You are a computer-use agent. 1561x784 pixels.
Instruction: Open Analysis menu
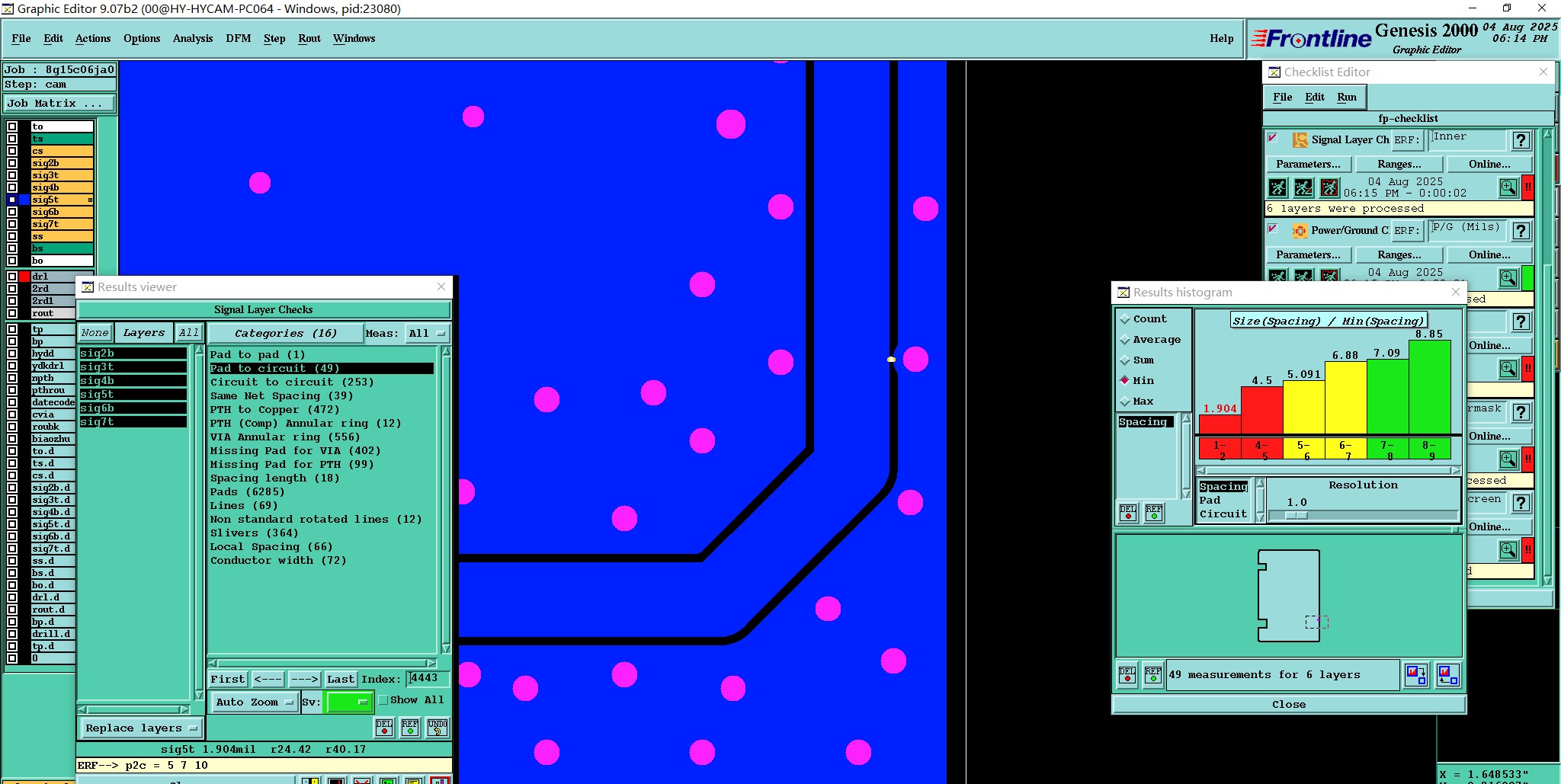(193, 38)
